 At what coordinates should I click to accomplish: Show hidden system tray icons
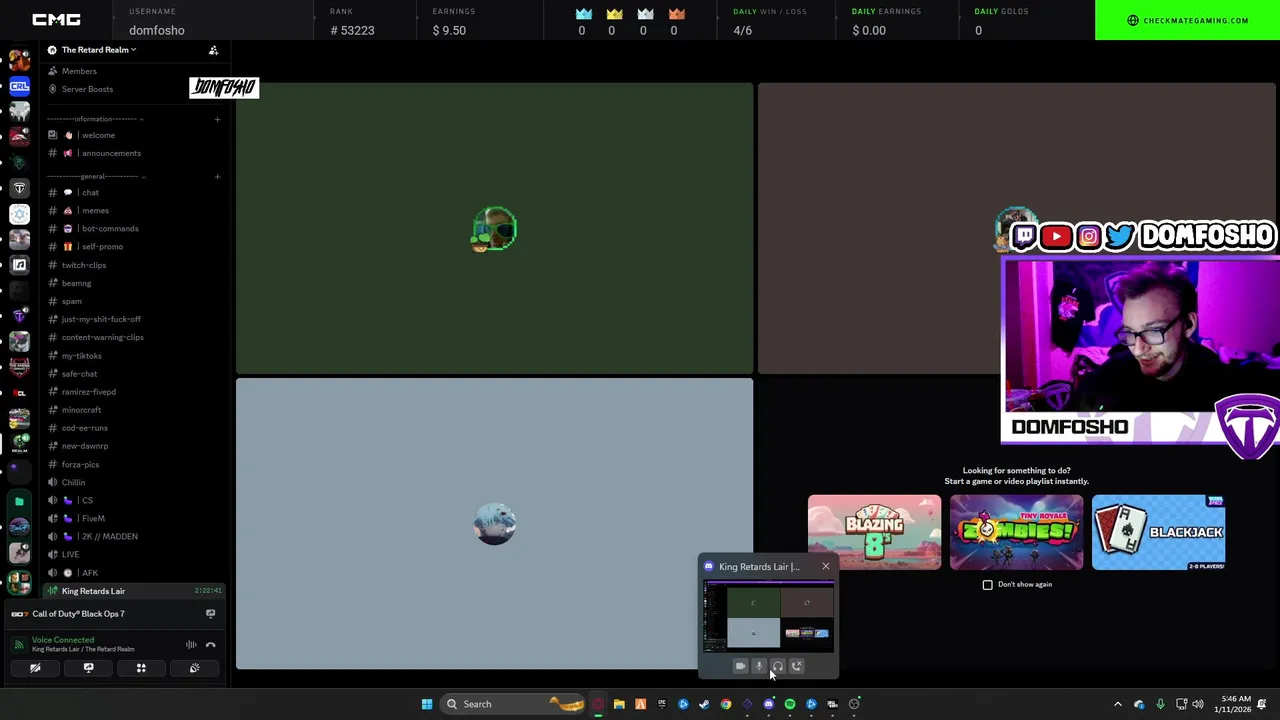(x=1117, y=704)
